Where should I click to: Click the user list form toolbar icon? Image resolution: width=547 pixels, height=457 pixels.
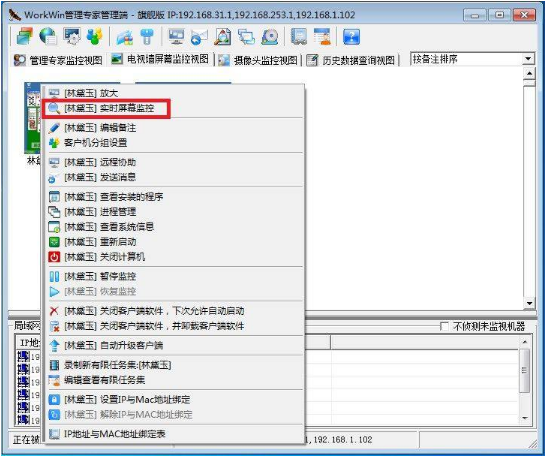point(322,37)
